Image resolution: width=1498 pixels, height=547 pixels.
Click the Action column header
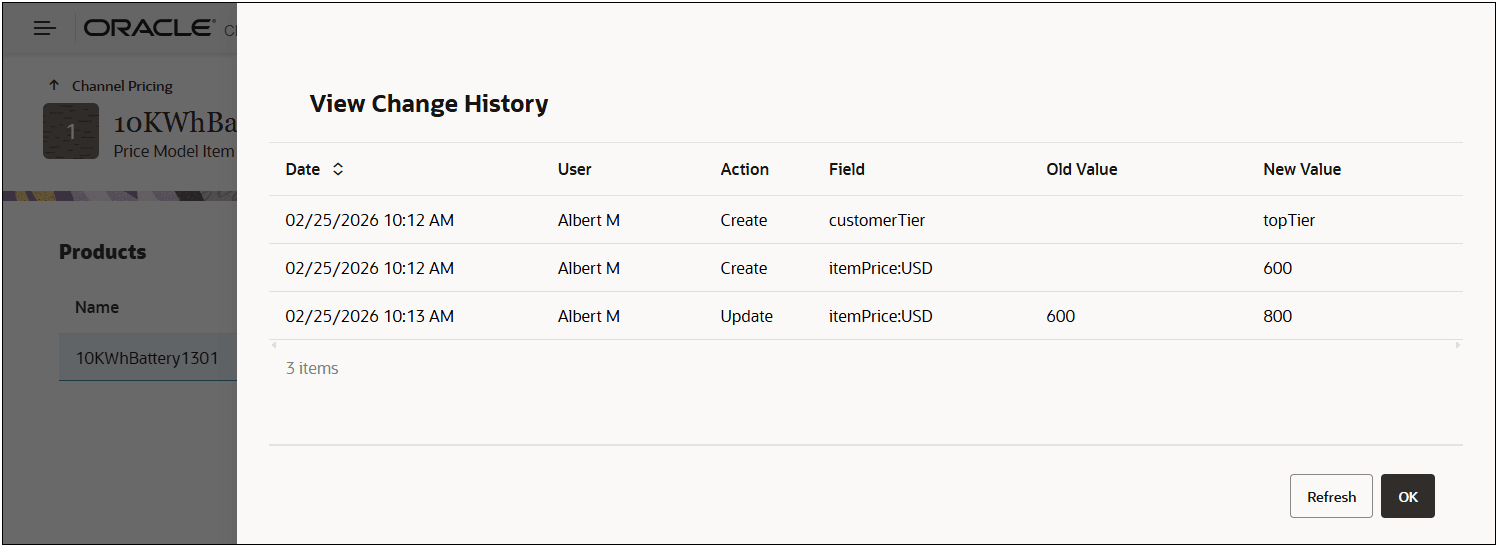(744, 170)
